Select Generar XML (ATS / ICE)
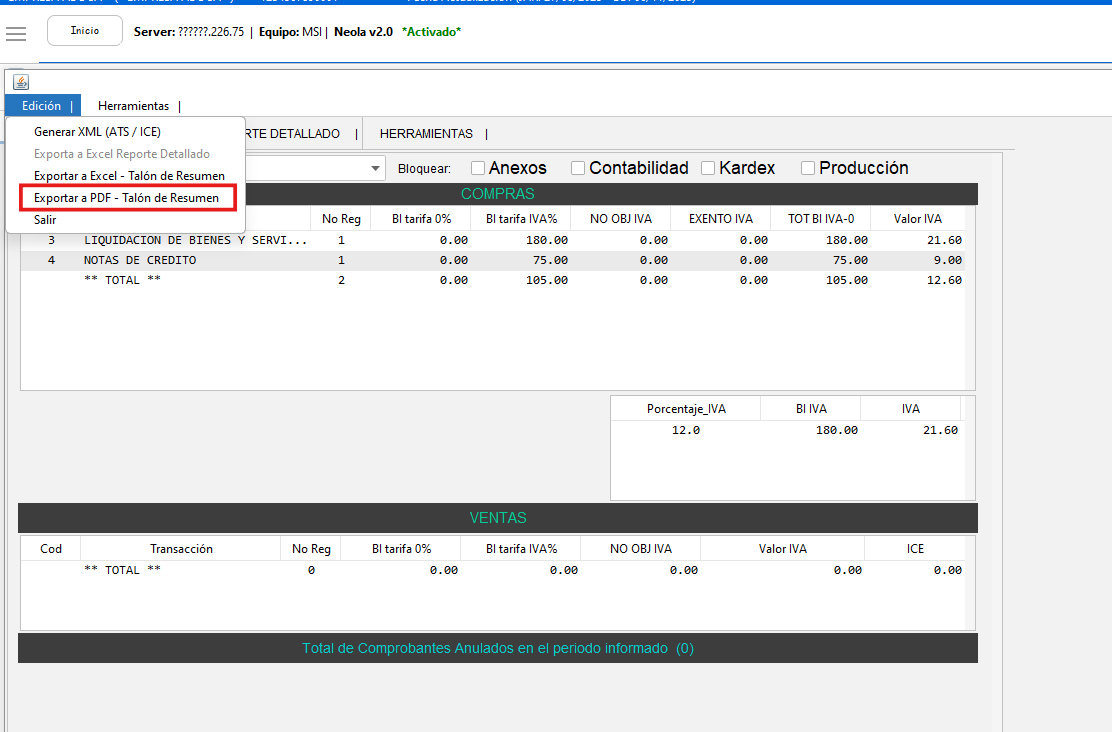 (97, 132)
